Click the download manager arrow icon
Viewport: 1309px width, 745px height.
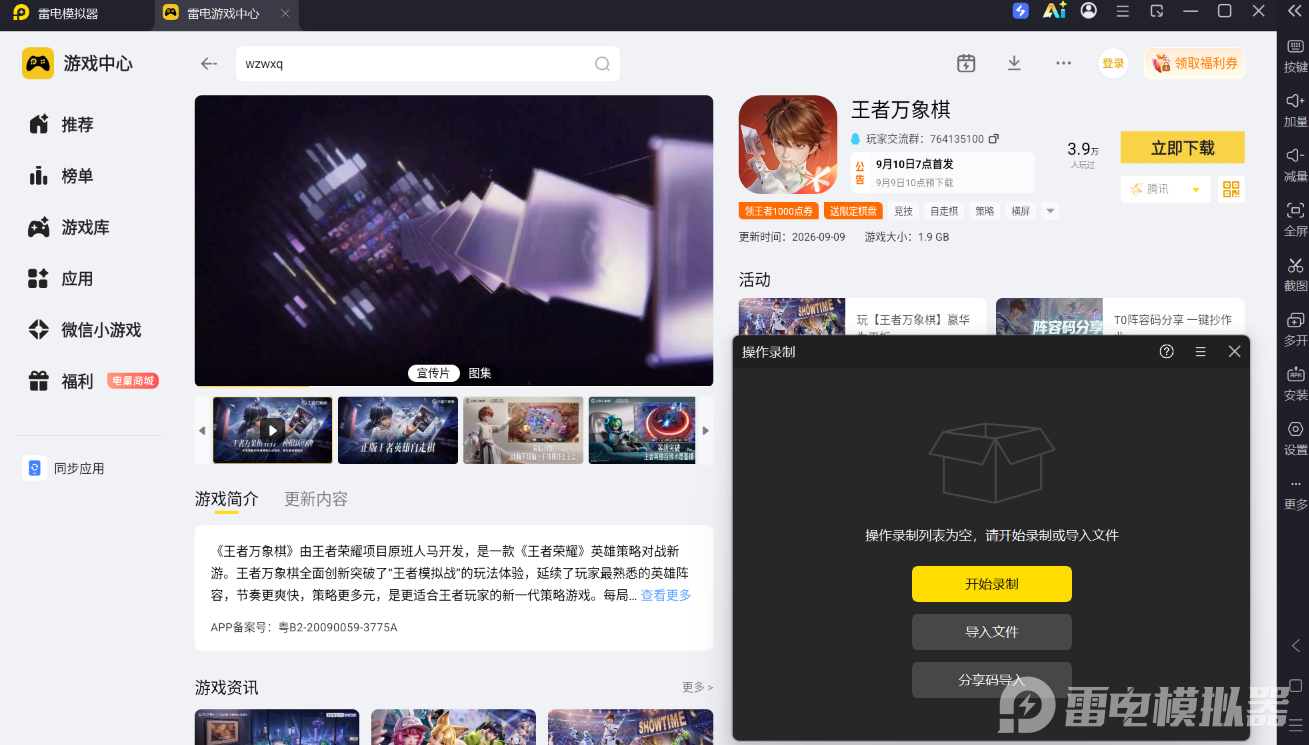(1014, 63)
